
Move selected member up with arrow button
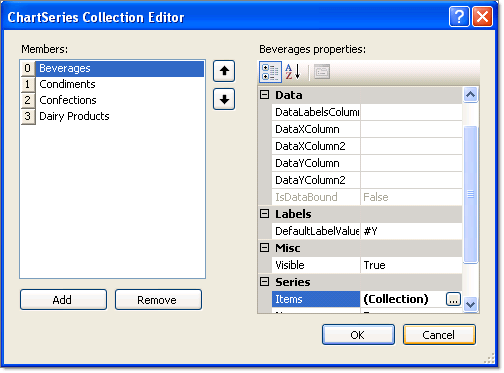coord(224,71)
